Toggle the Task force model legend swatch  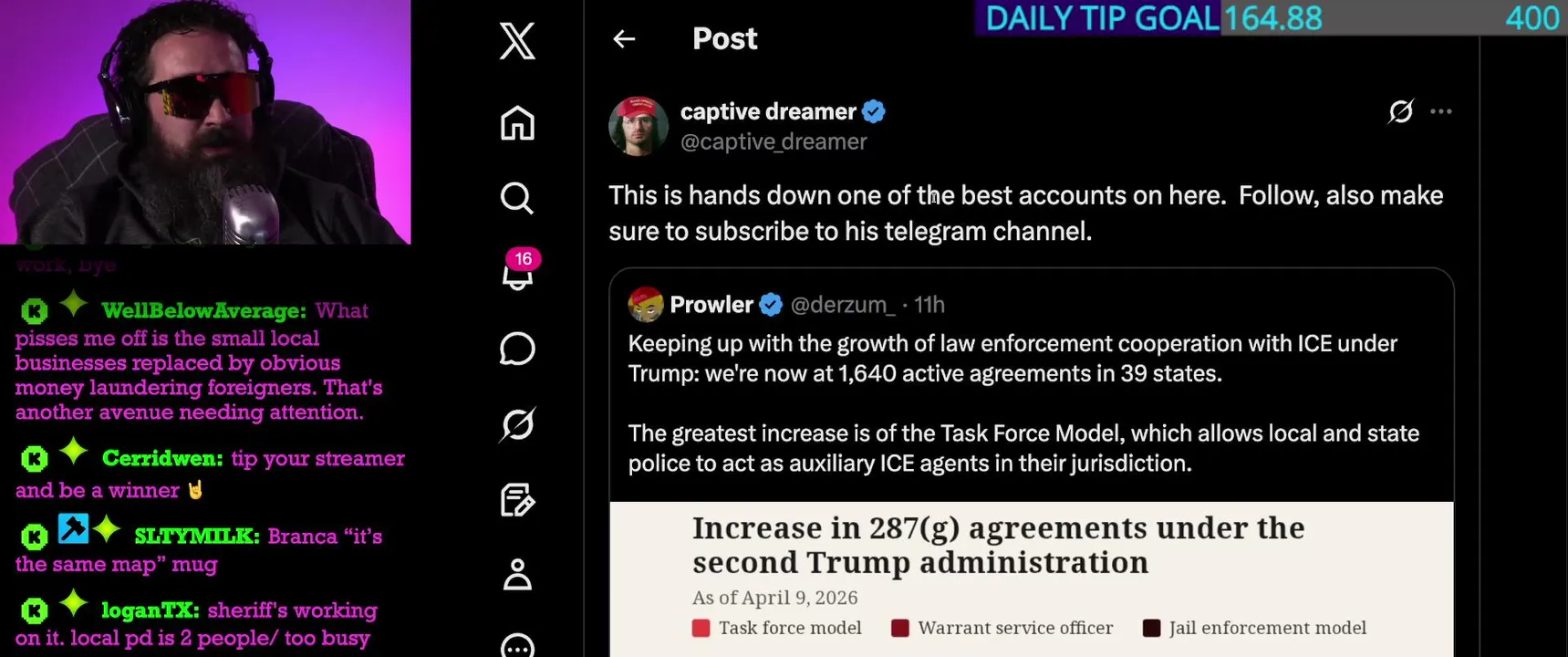coord(701,628)
